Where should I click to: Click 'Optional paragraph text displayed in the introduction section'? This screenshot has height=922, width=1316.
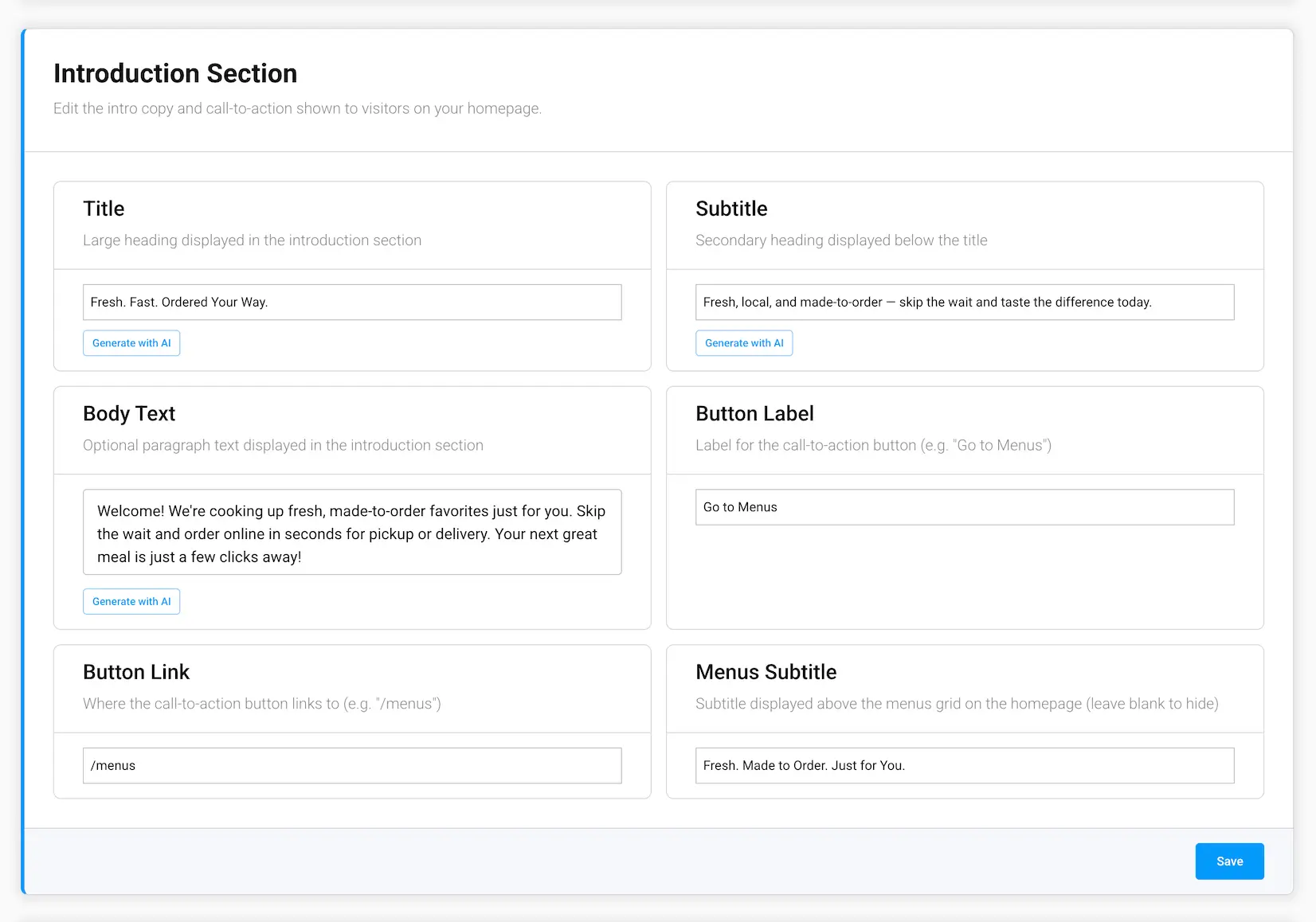coord(283,445)
